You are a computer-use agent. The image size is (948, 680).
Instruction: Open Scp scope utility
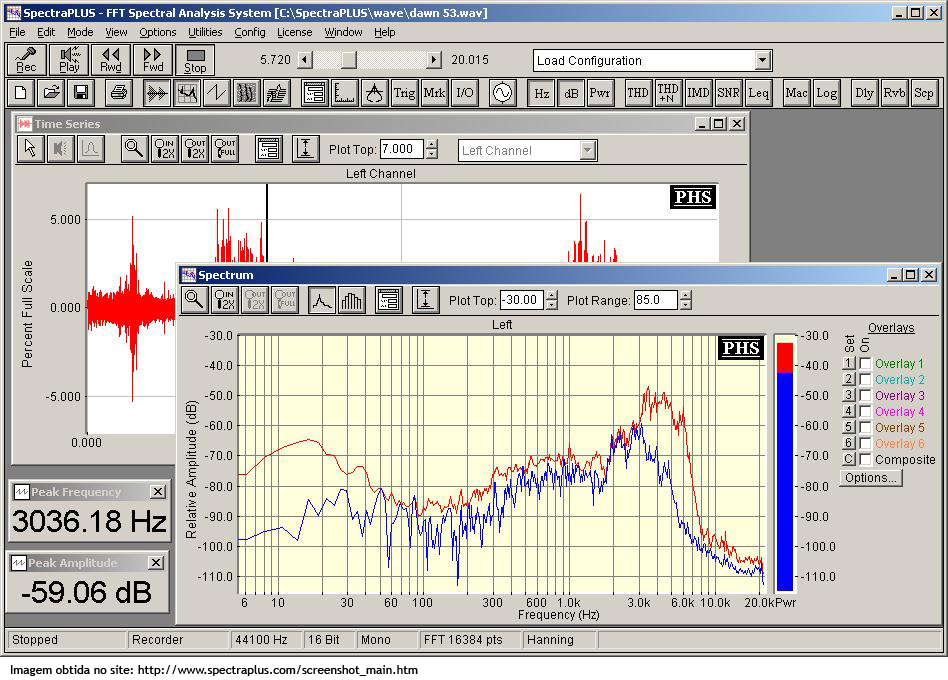[924, 93]
